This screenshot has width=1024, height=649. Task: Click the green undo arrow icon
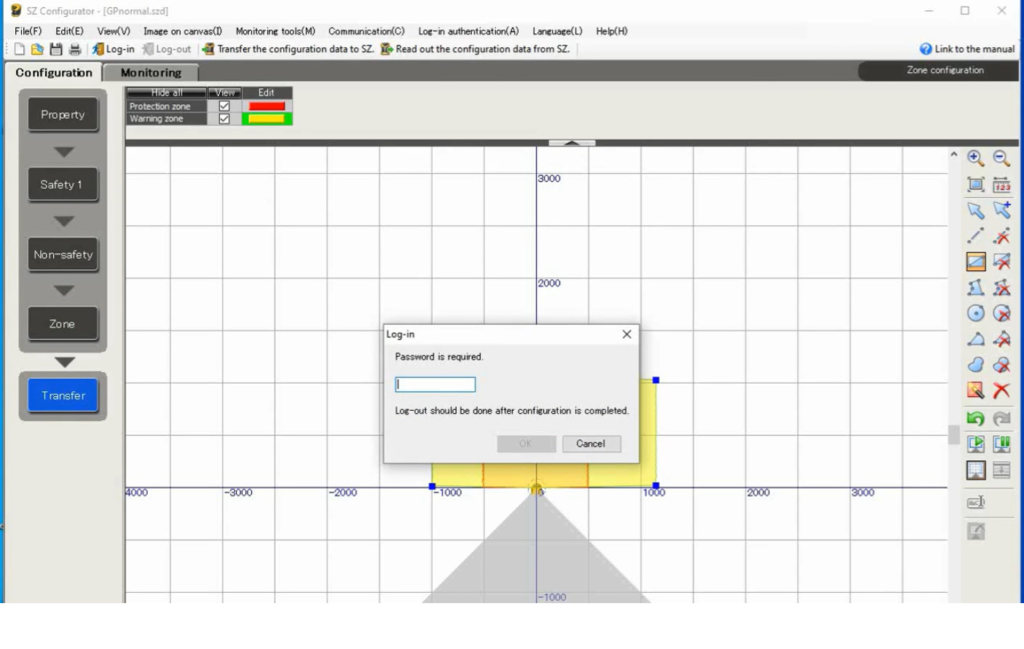point(976,418)
